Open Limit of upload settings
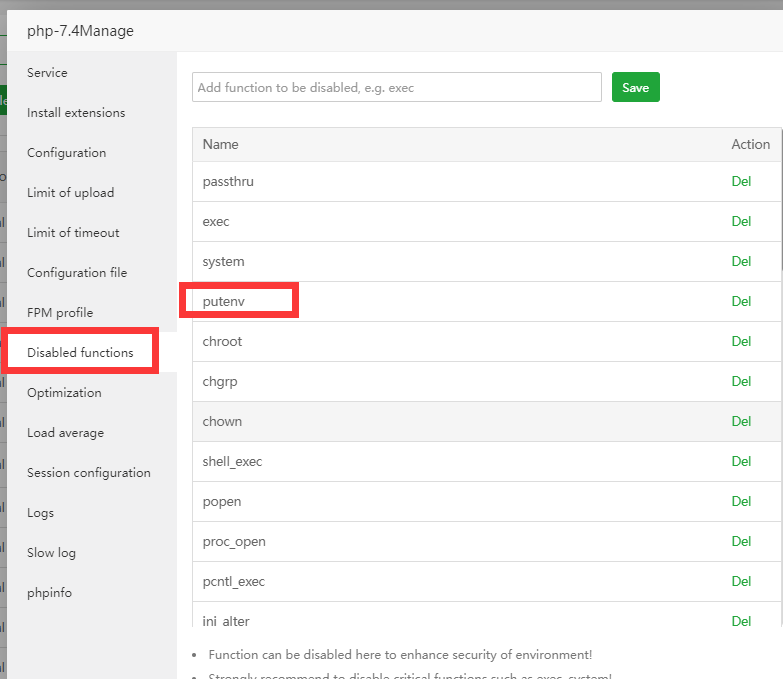 click(x=70, y=193)
